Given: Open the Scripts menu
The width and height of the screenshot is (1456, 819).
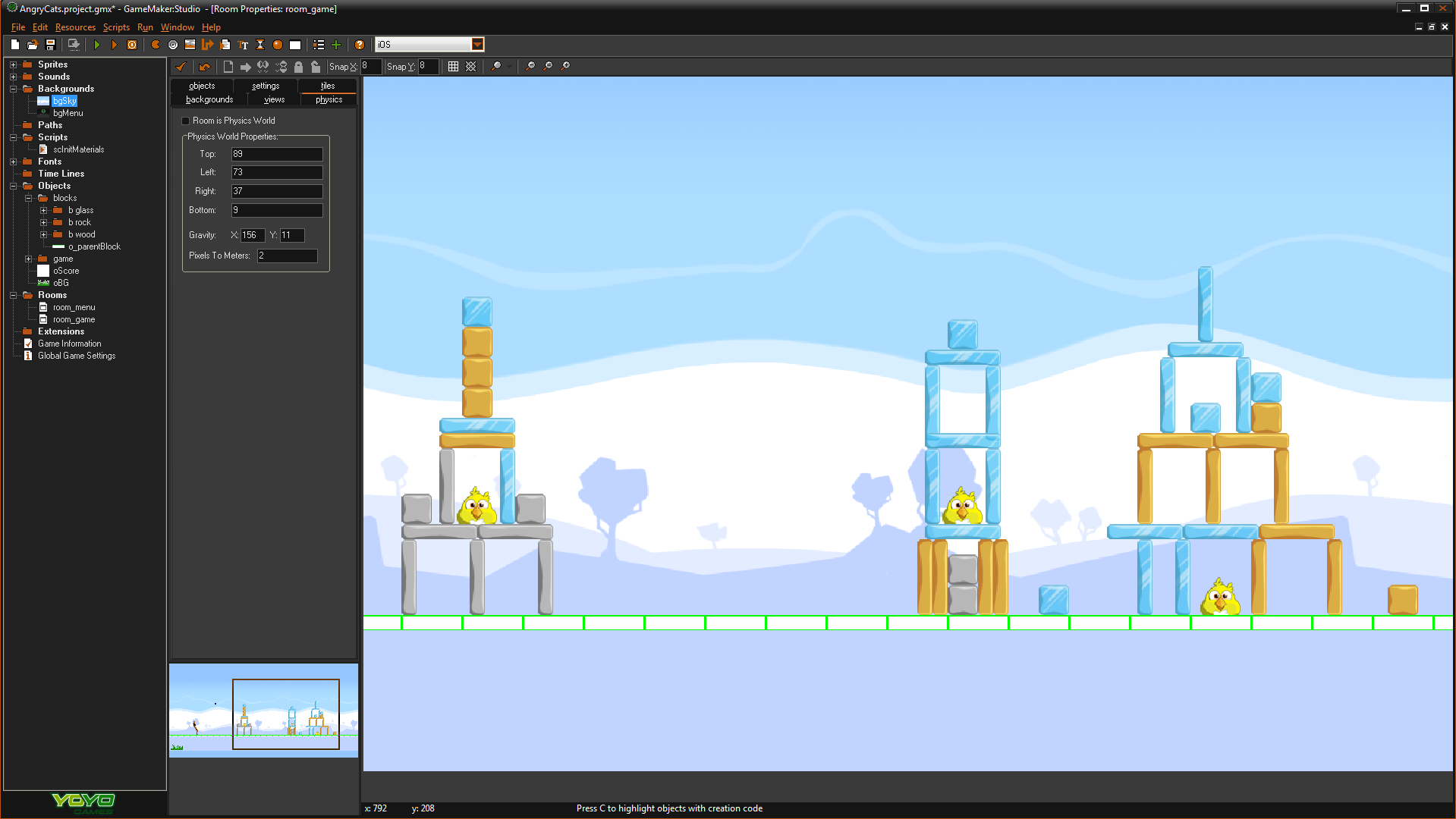Looking at the screenshot, I should tap(116, 27).
